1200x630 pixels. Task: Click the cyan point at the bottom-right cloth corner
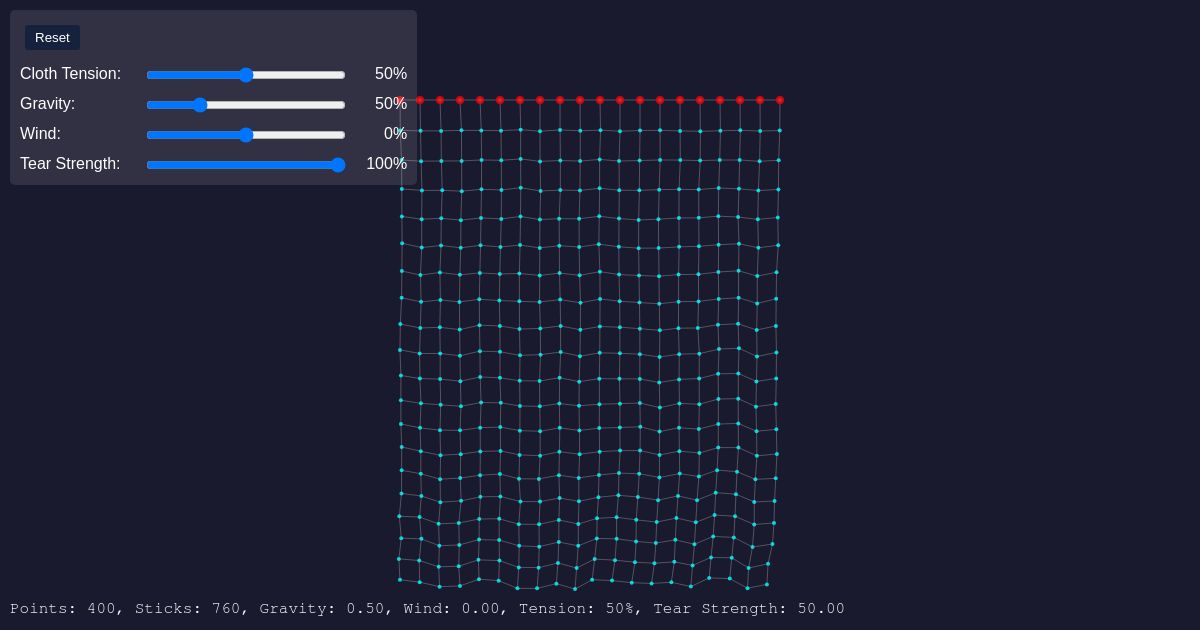tap(766, 584)
